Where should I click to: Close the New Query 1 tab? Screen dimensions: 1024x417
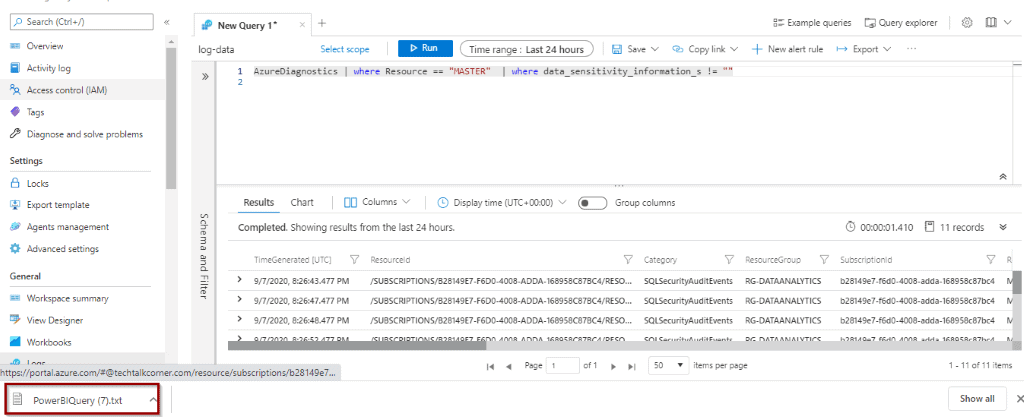pyautogui.click(x=302, y=25)
